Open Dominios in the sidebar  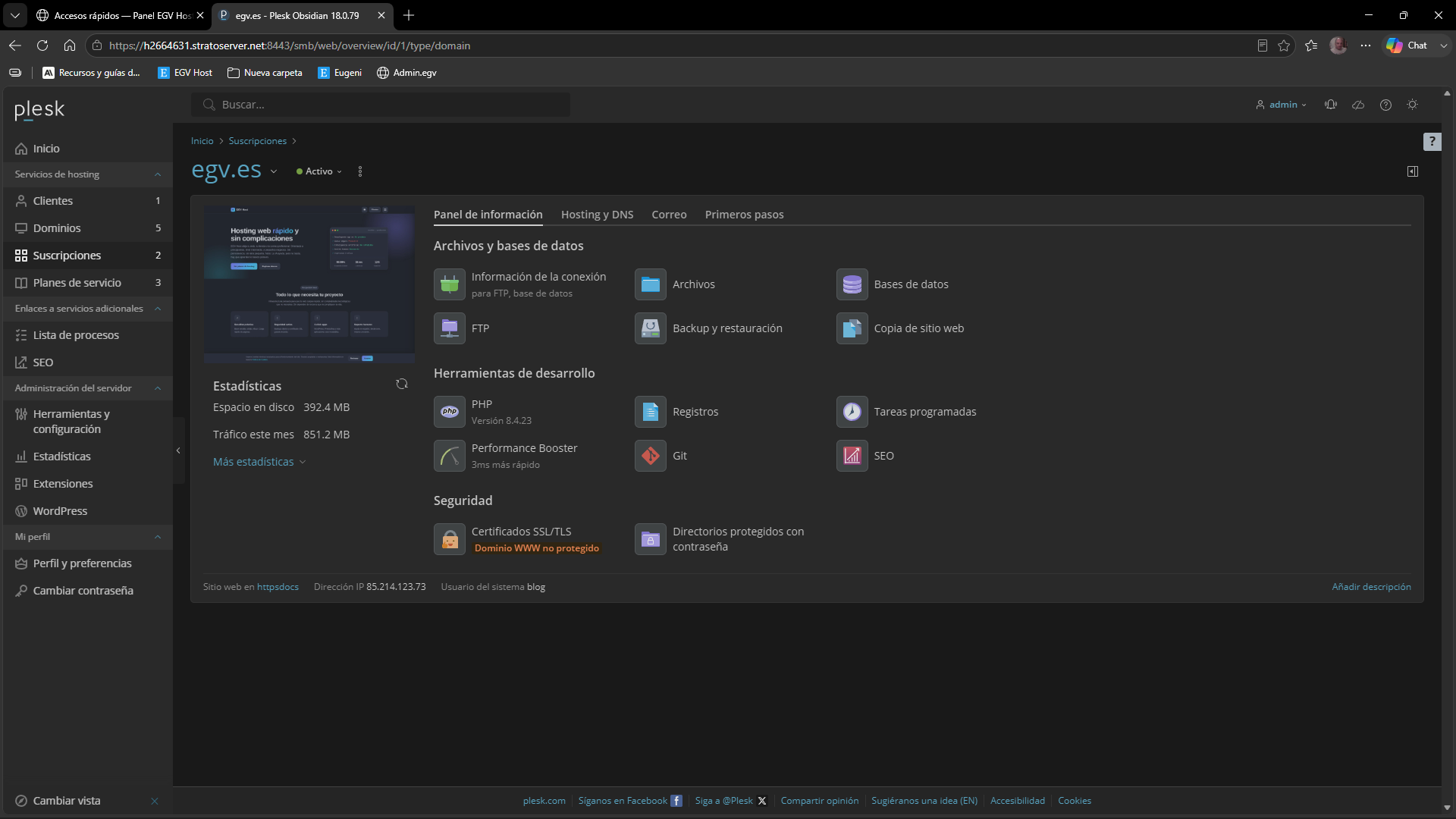point(88,228)
